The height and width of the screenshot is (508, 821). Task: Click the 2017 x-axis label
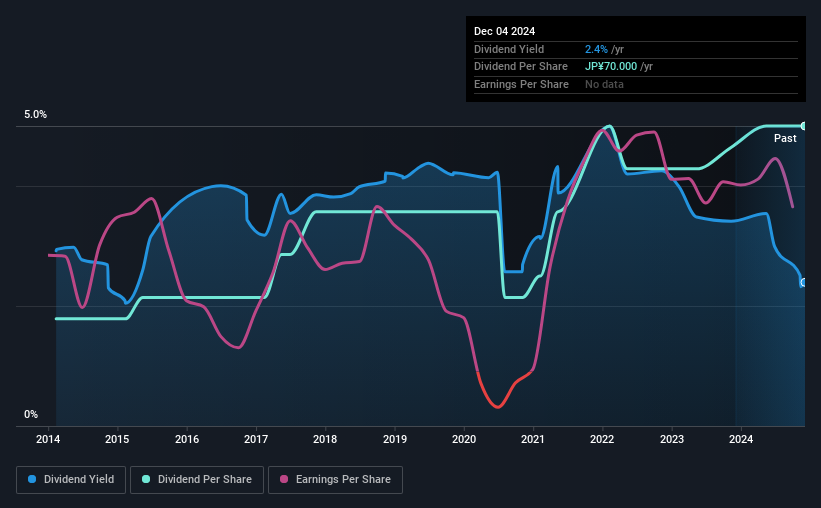click(x=256, y=439)
